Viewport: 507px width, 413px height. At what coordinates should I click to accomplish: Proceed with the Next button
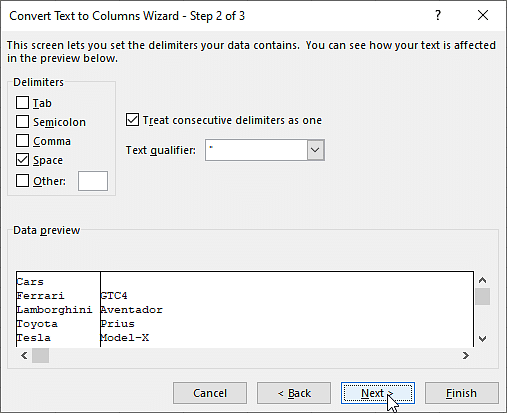point(378,393)
